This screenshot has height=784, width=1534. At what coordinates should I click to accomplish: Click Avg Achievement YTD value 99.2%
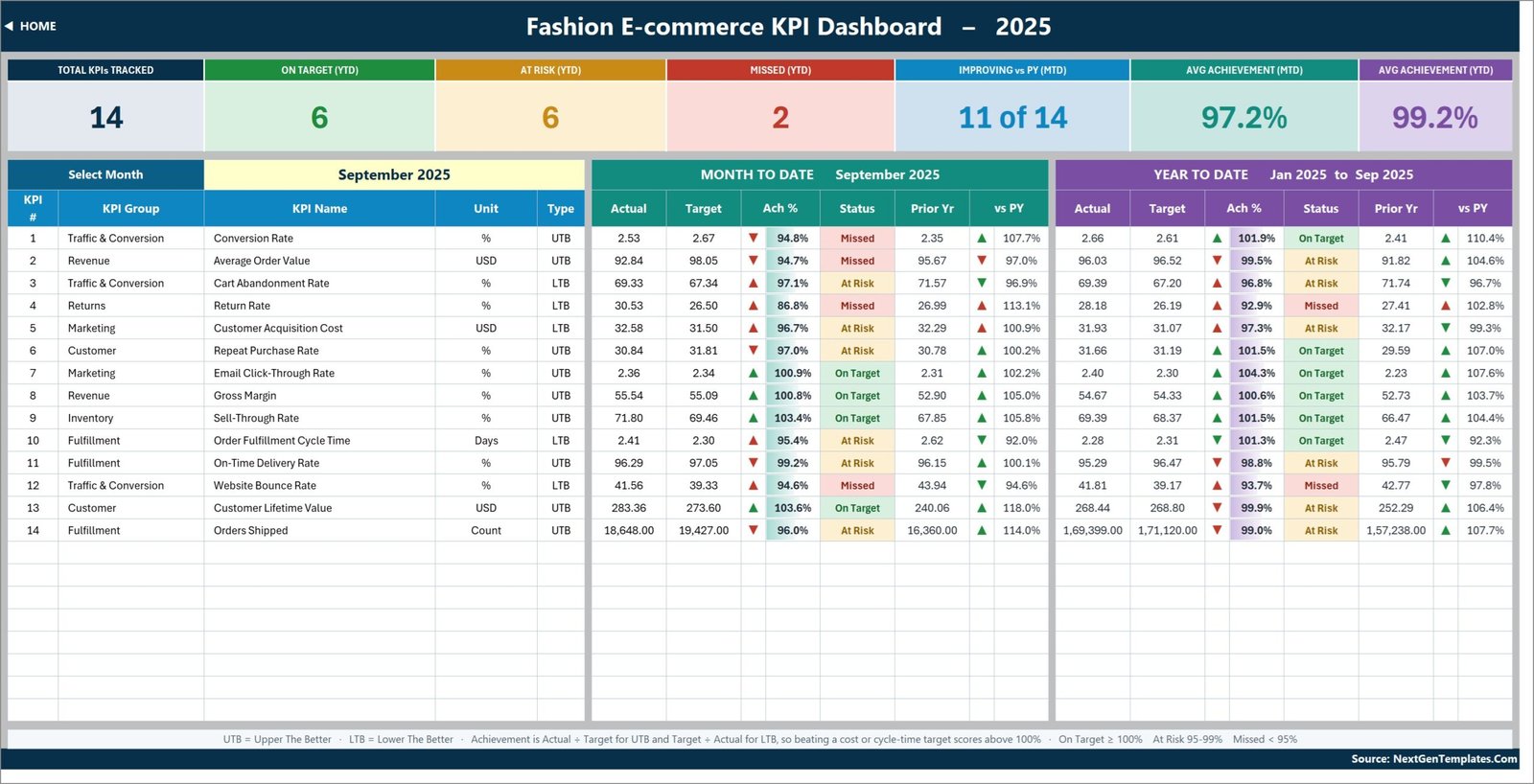coord(1435,118)
